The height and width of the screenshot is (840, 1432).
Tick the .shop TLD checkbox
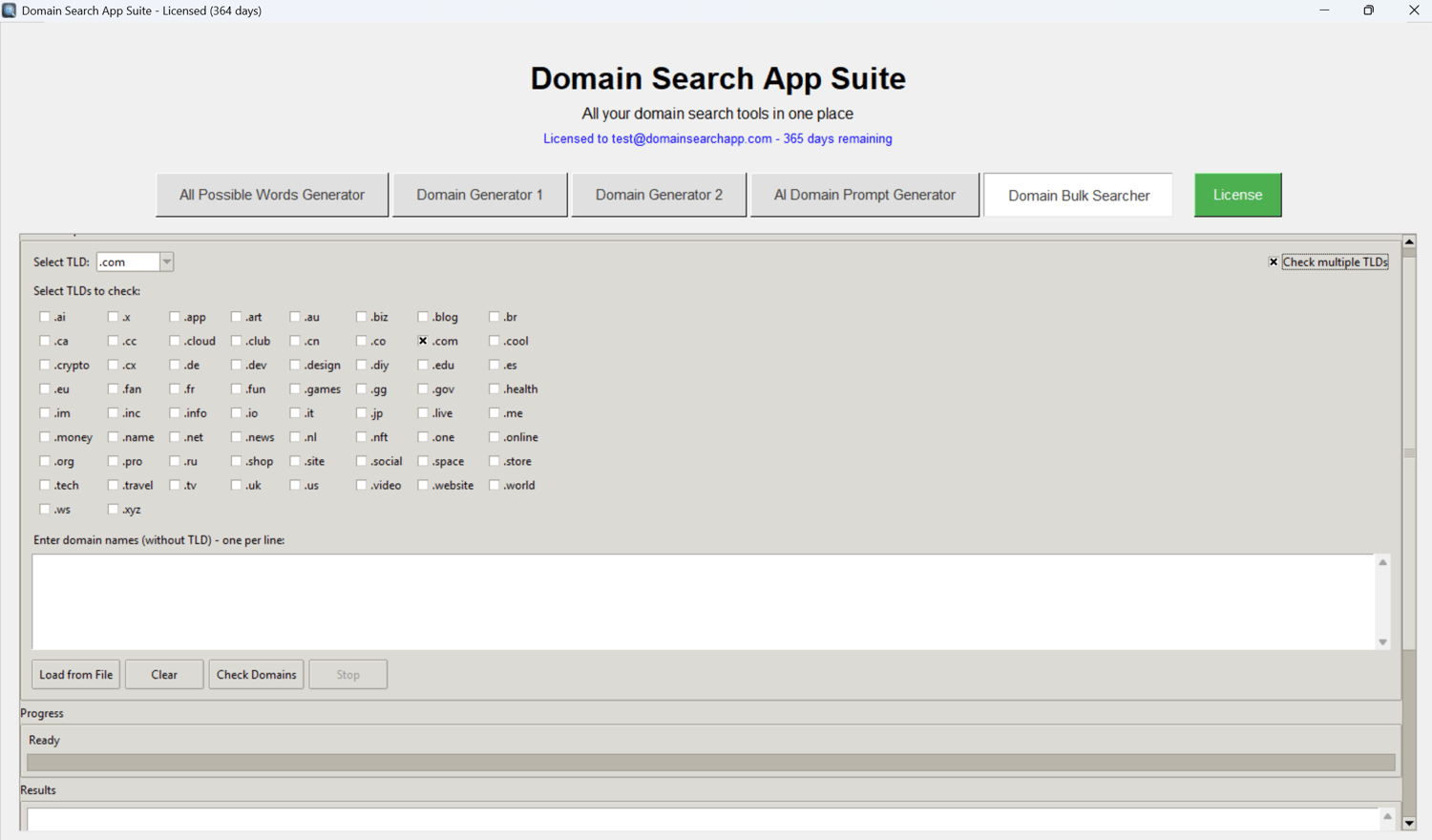(236, 461)
